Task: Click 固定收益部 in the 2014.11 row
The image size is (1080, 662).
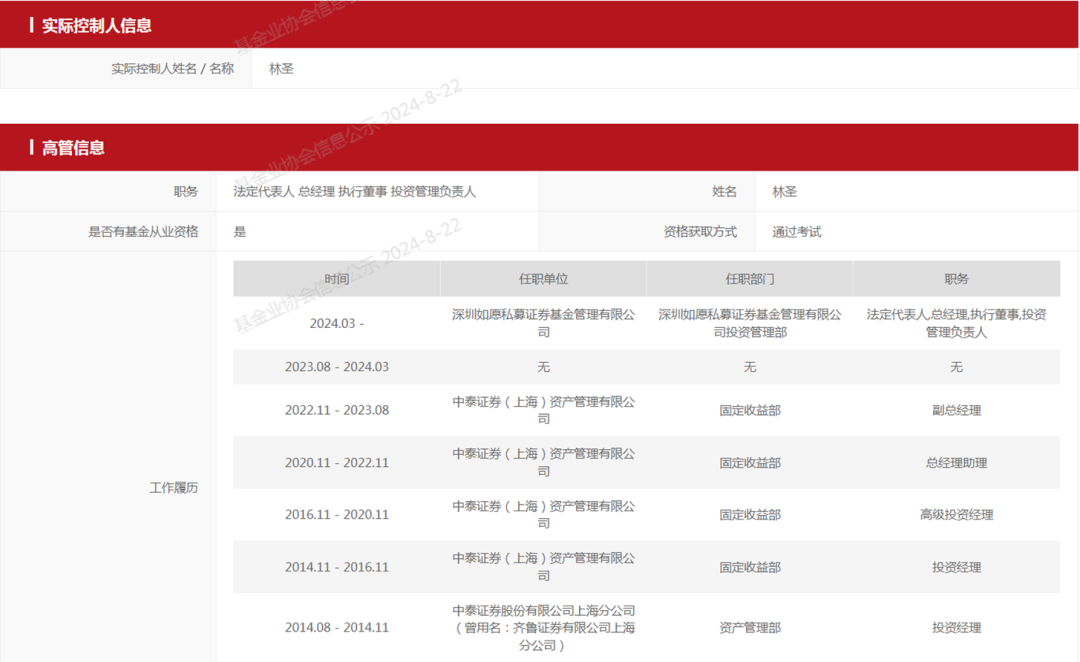Action: pos(750,566)
